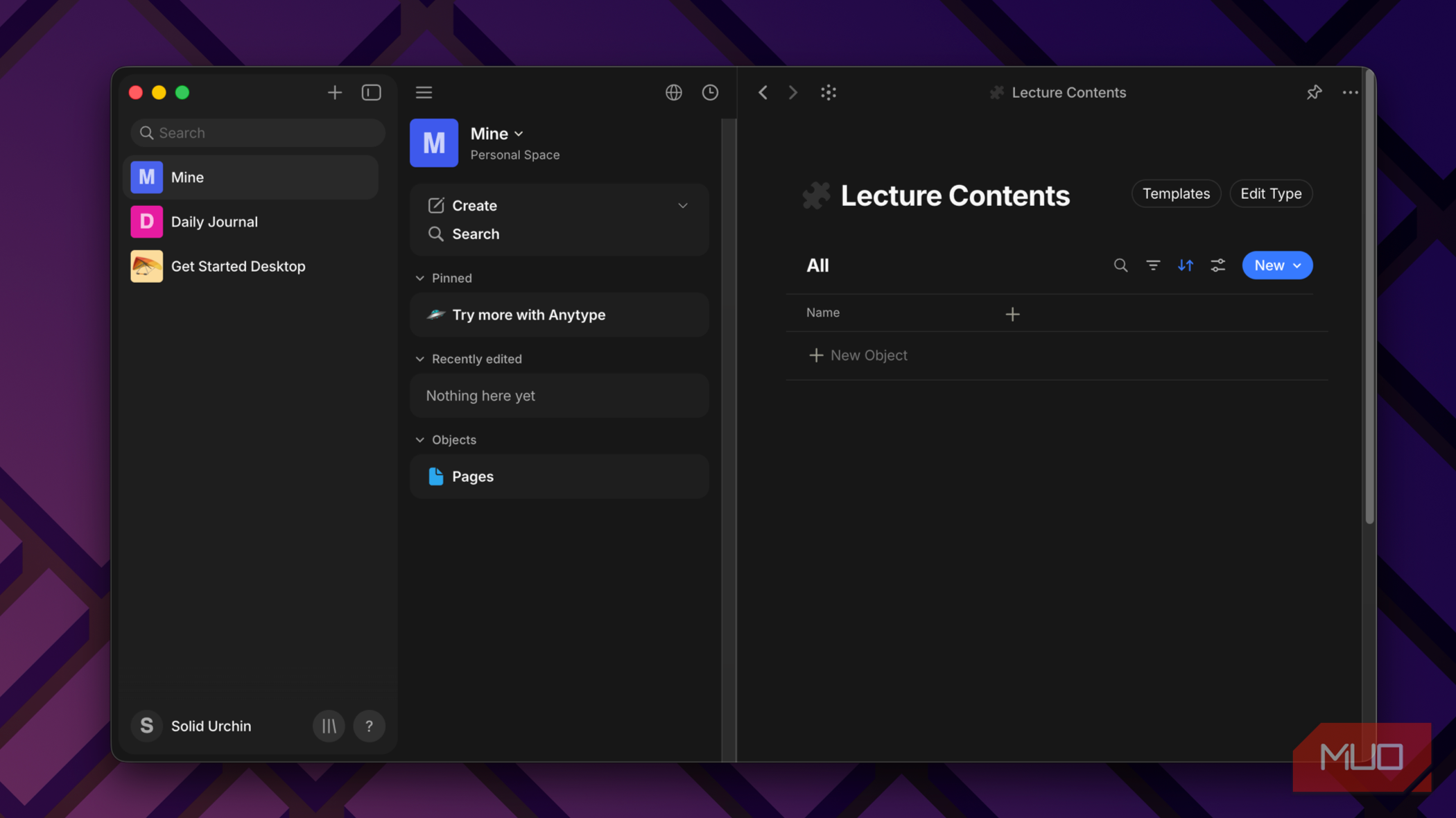Click the Lecture Contents puzzle piece icon
This screenshot has width=1456, height=818.
[816, 195]
